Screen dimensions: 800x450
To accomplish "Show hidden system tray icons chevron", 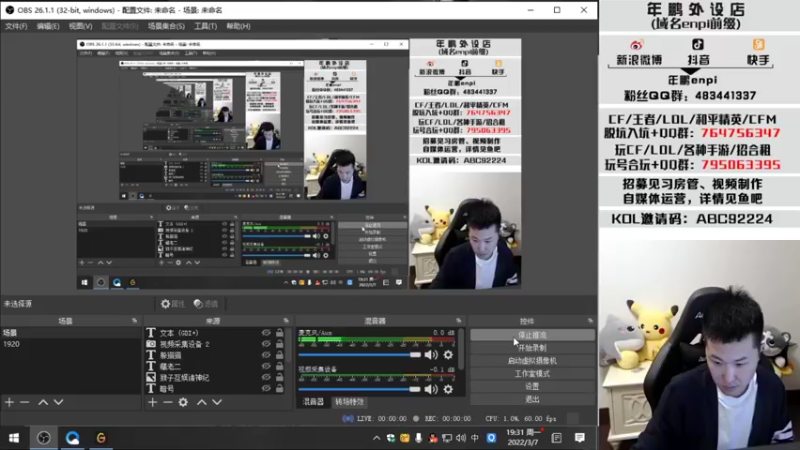I will pyautogui.click(x=377, y=438).
